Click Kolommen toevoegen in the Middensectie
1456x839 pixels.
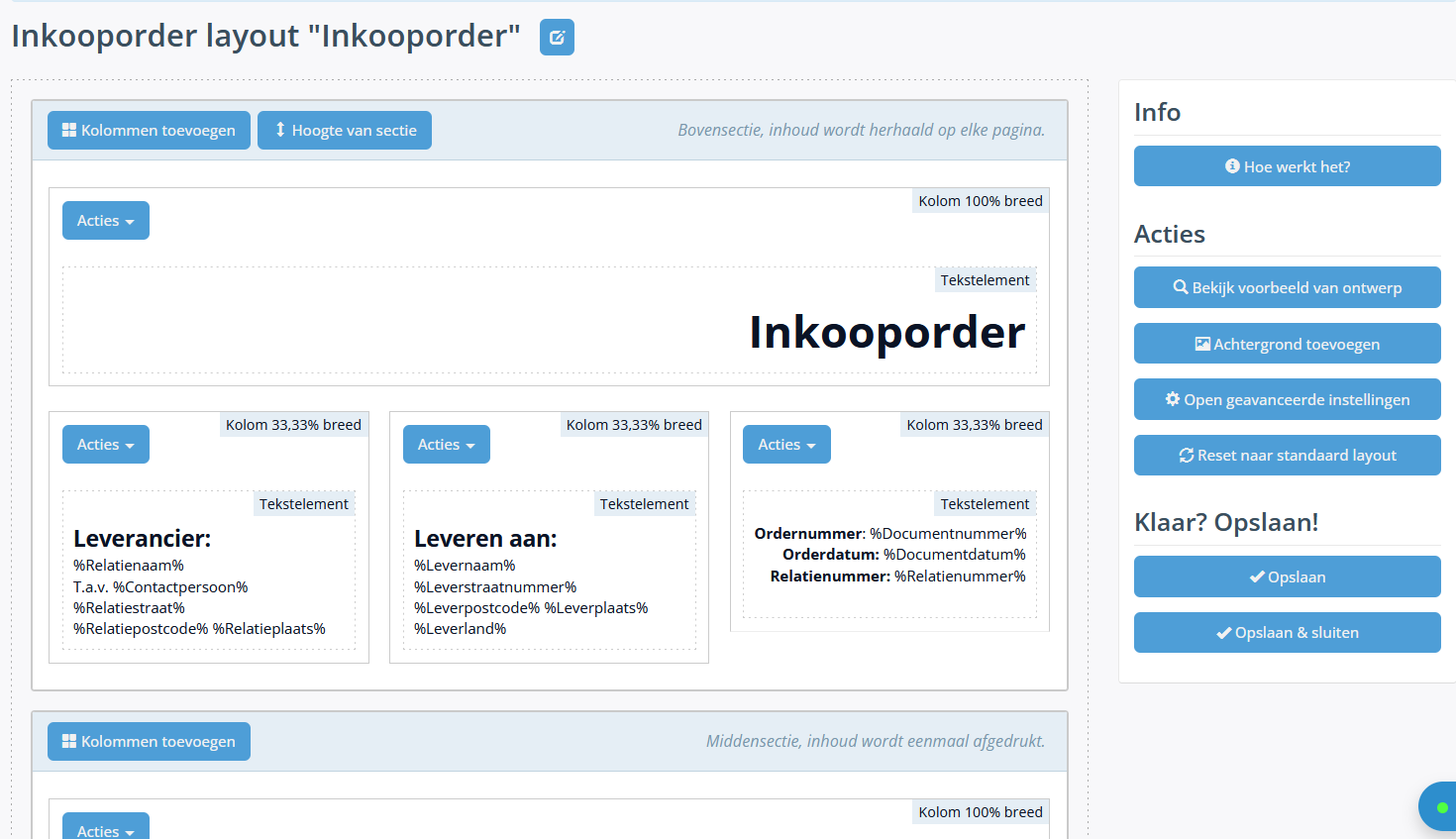click(x=149, y=742)
